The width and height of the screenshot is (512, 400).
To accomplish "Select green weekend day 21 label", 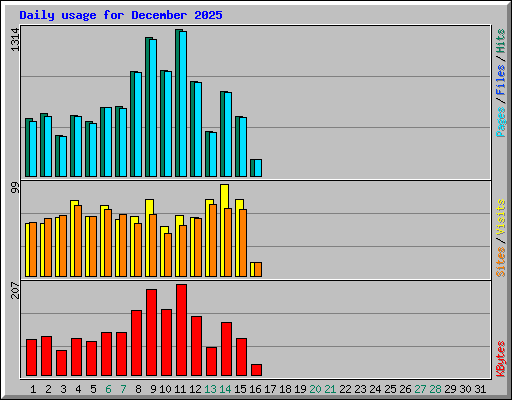I will point(330,389).
